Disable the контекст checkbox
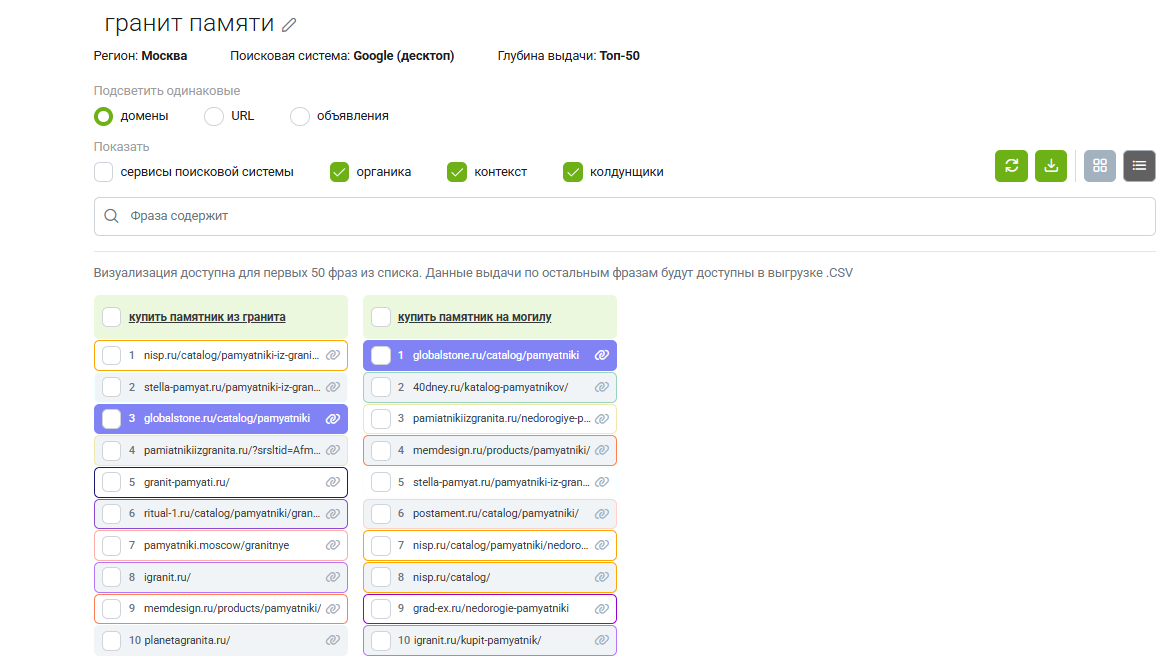Screen dimensions: 1176x659 [x=457, y=172]
